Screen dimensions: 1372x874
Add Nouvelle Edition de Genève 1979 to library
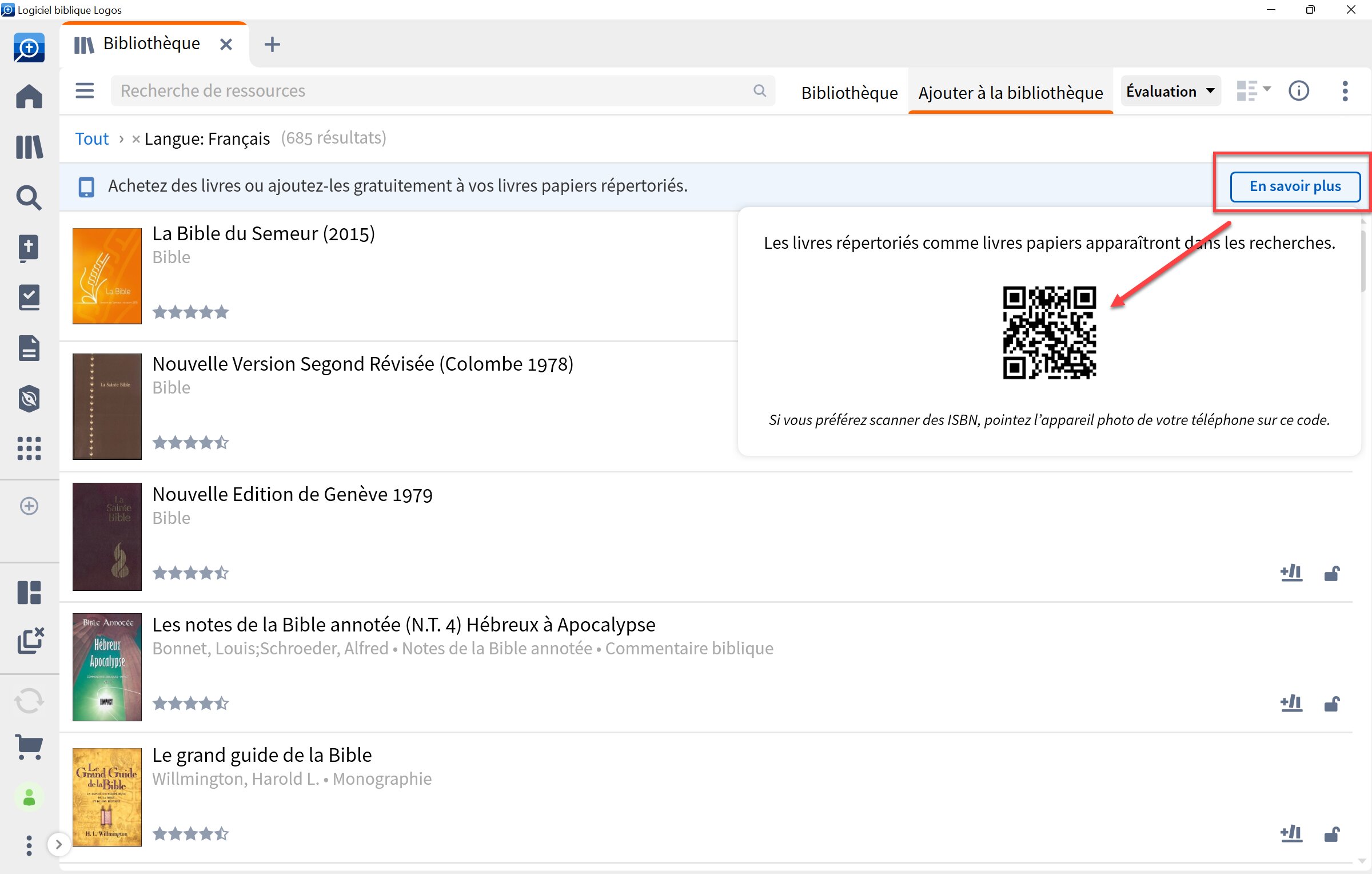1291,573
